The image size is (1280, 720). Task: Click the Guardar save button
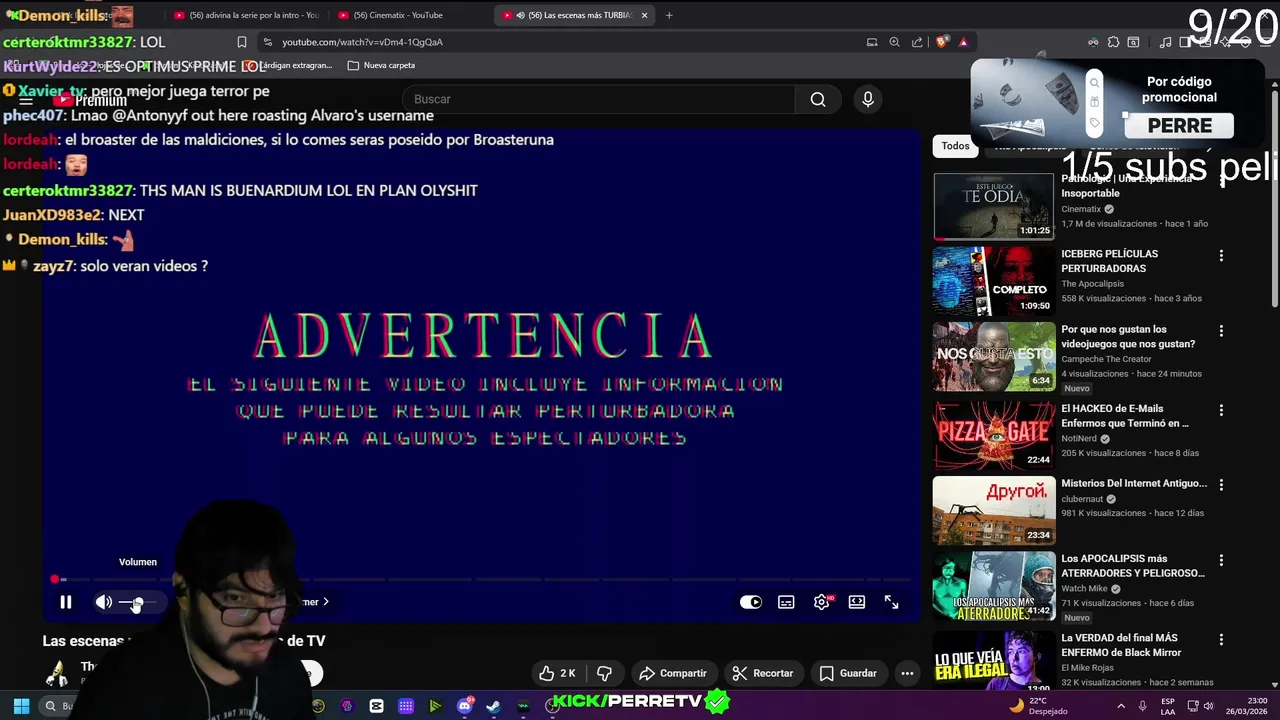click(x=848, y=673)
